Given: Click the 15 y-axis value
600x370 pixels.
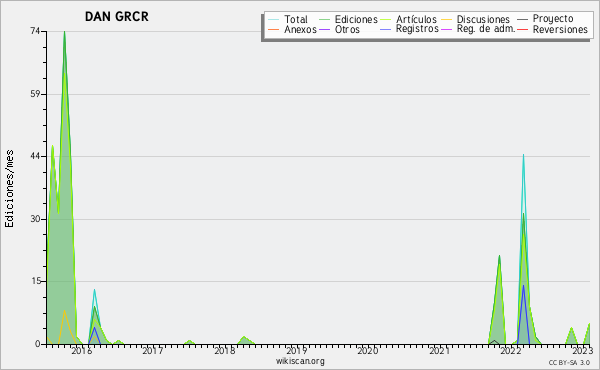Looking at the screenshot, I should 35,281.
